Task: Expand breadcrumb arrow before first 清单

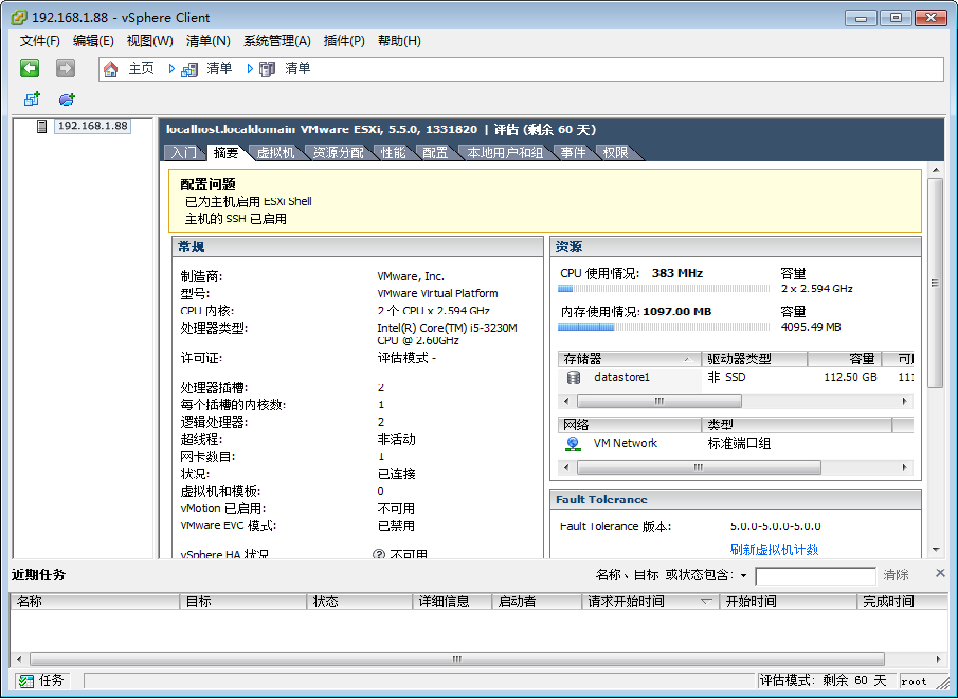Action: pos(172,69)
